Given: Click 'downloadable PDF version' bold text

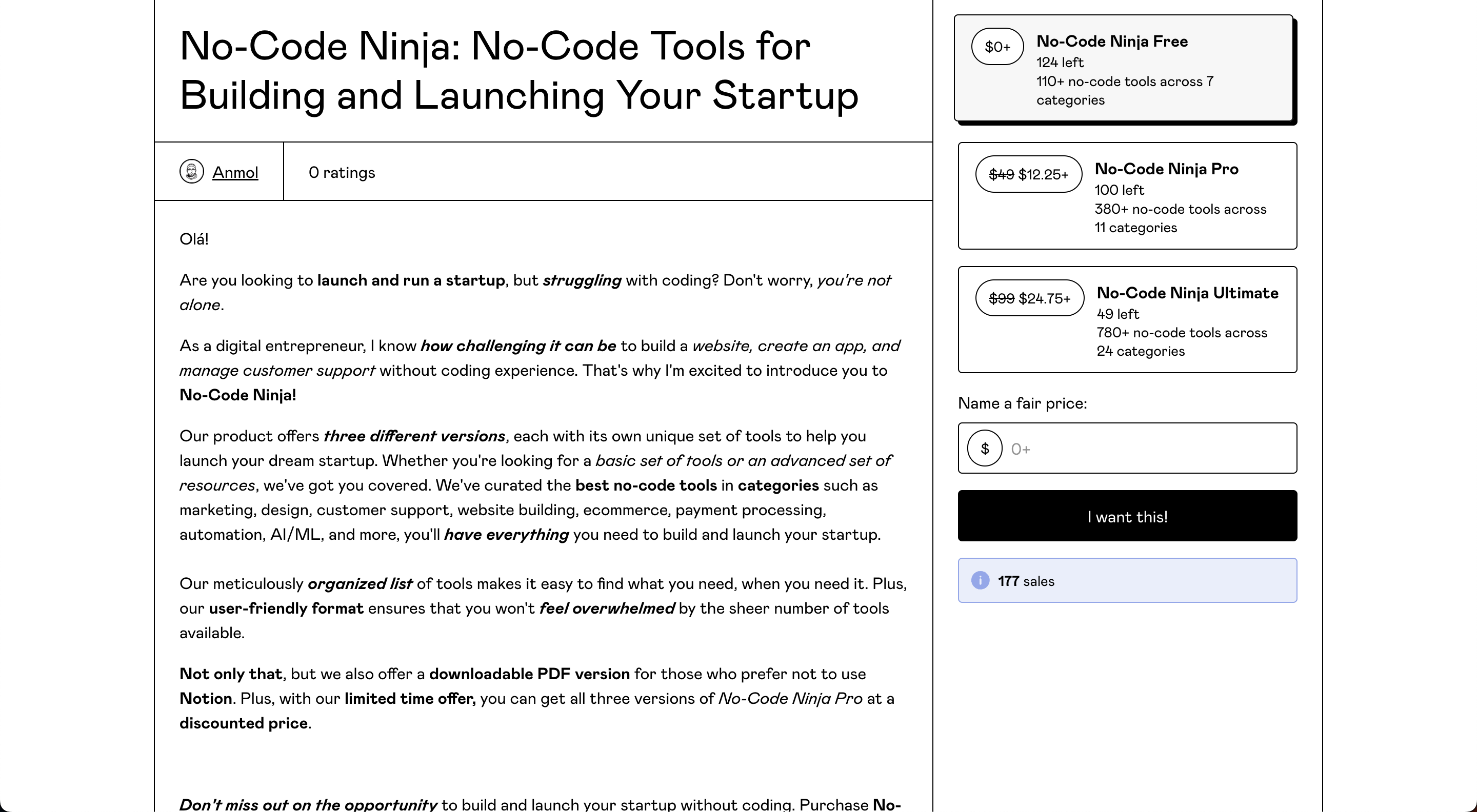Looking at the screenshot, I should tap(529, 674).
